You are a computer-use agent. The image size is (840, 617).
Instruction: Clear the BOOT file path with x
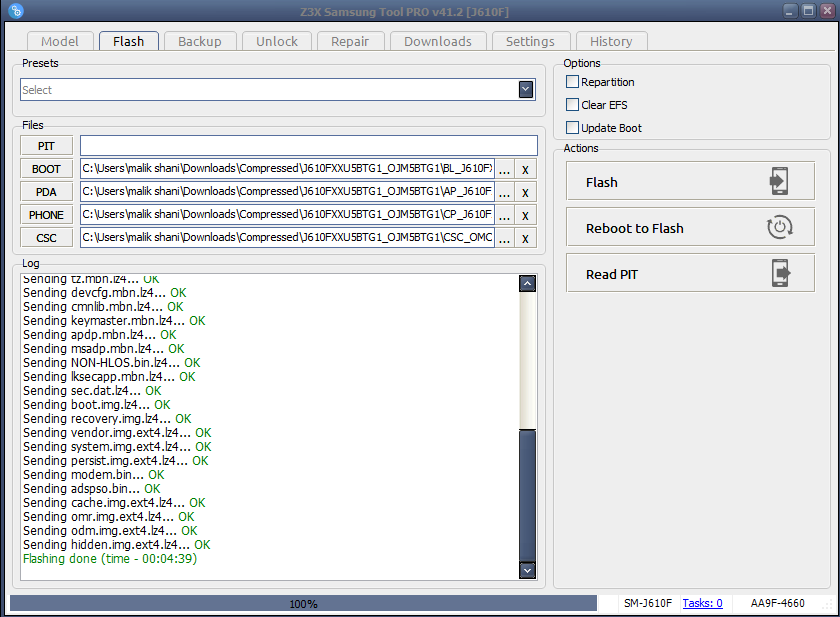pyautogui.click(x=525, y=169)
